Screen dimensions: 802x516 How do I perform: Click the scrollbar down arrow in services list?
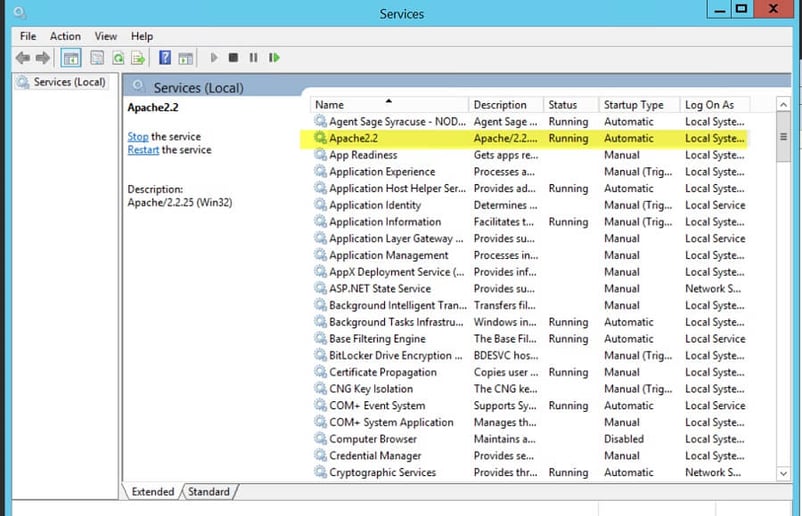coord(784,472)
